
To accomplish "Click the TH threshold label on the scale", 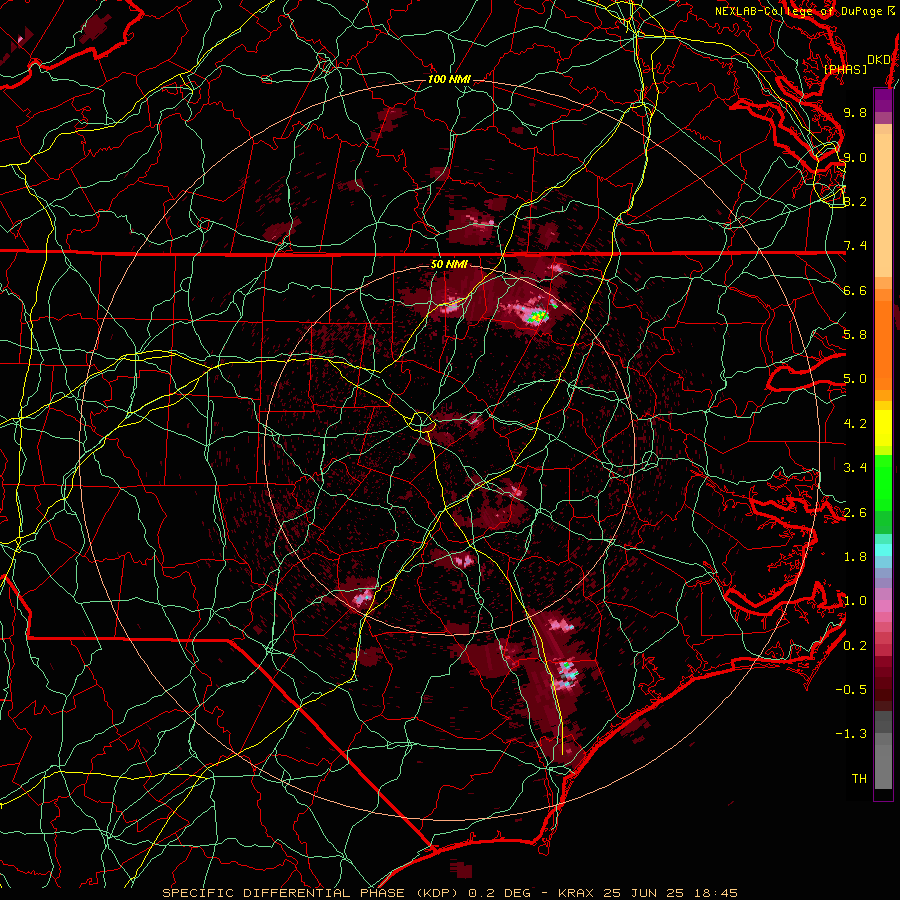I will pos(859,779).
